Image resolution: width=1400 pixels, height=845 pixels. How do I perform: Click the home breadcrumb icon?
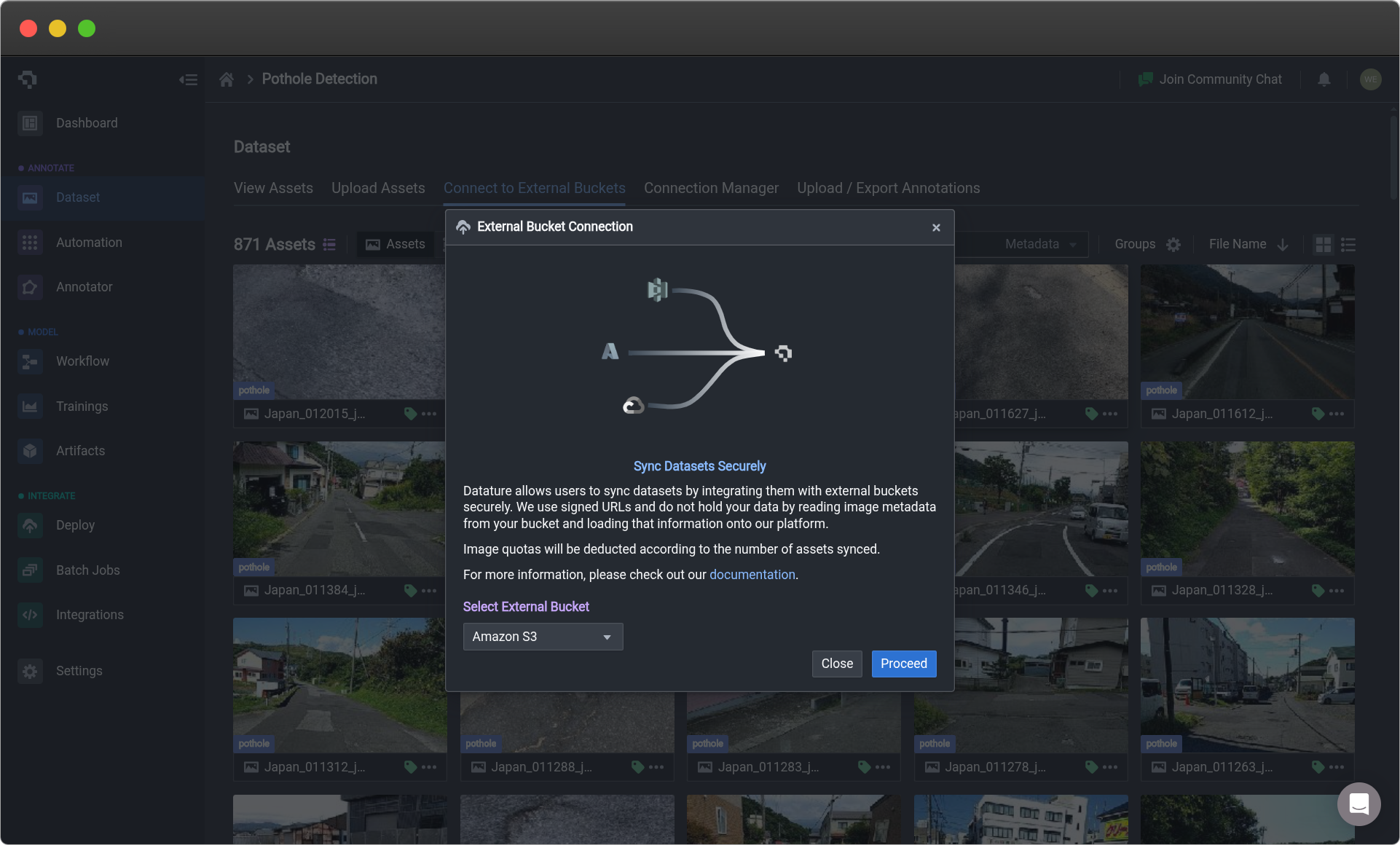coord(227,79)
